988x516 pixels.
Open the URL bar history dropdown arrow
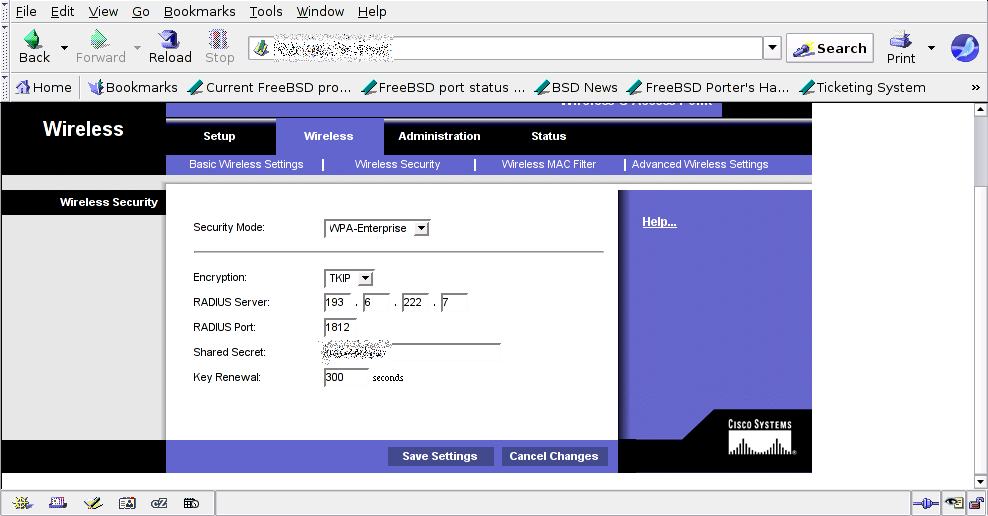[x=772, y=48]
